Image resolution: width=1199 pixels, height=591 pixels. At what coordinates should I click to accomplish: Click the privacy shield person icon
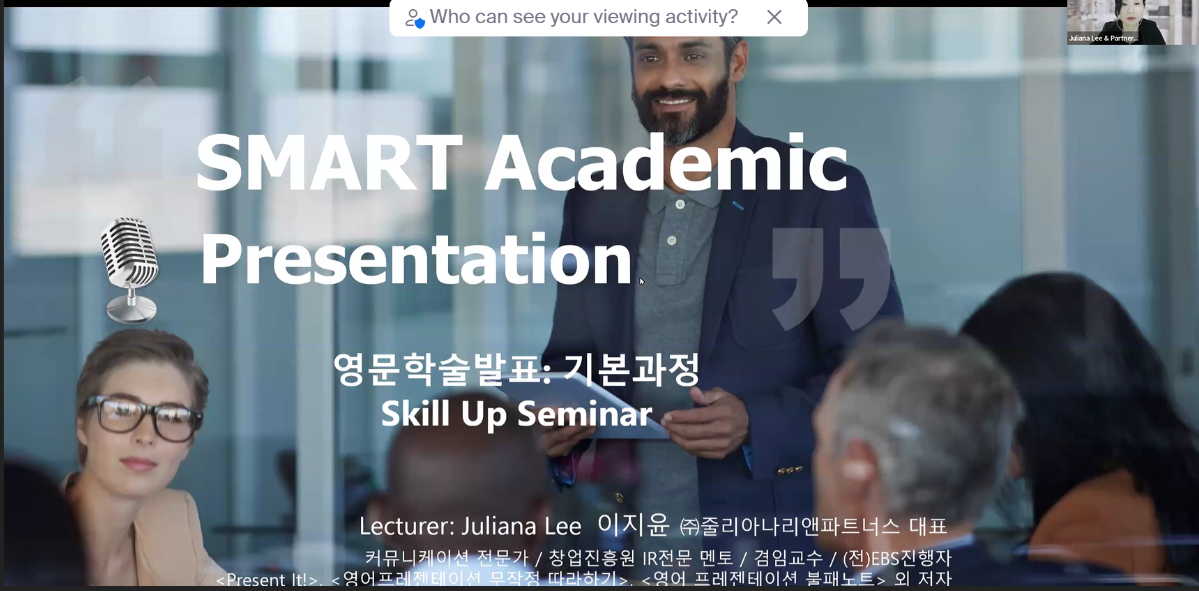pyautogui.click(x=414, y=18)
